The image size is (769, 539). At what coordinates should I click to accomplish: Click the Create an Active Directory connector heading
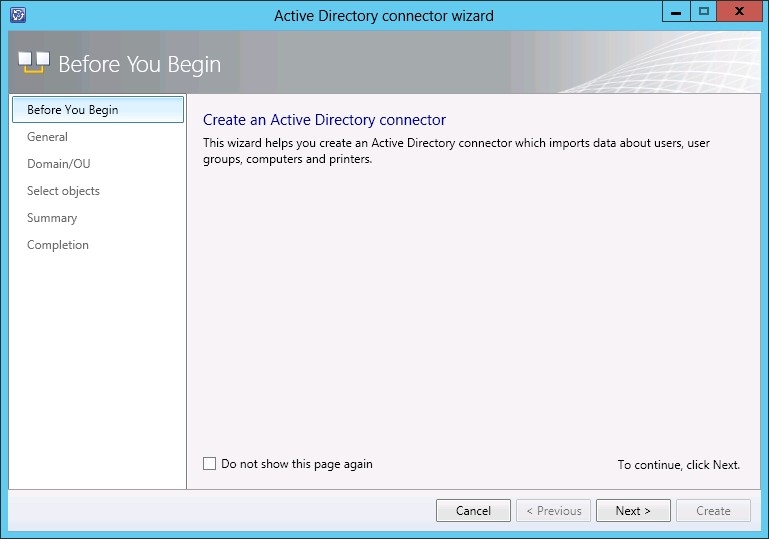pyautogui.click(x=324, y=120)
